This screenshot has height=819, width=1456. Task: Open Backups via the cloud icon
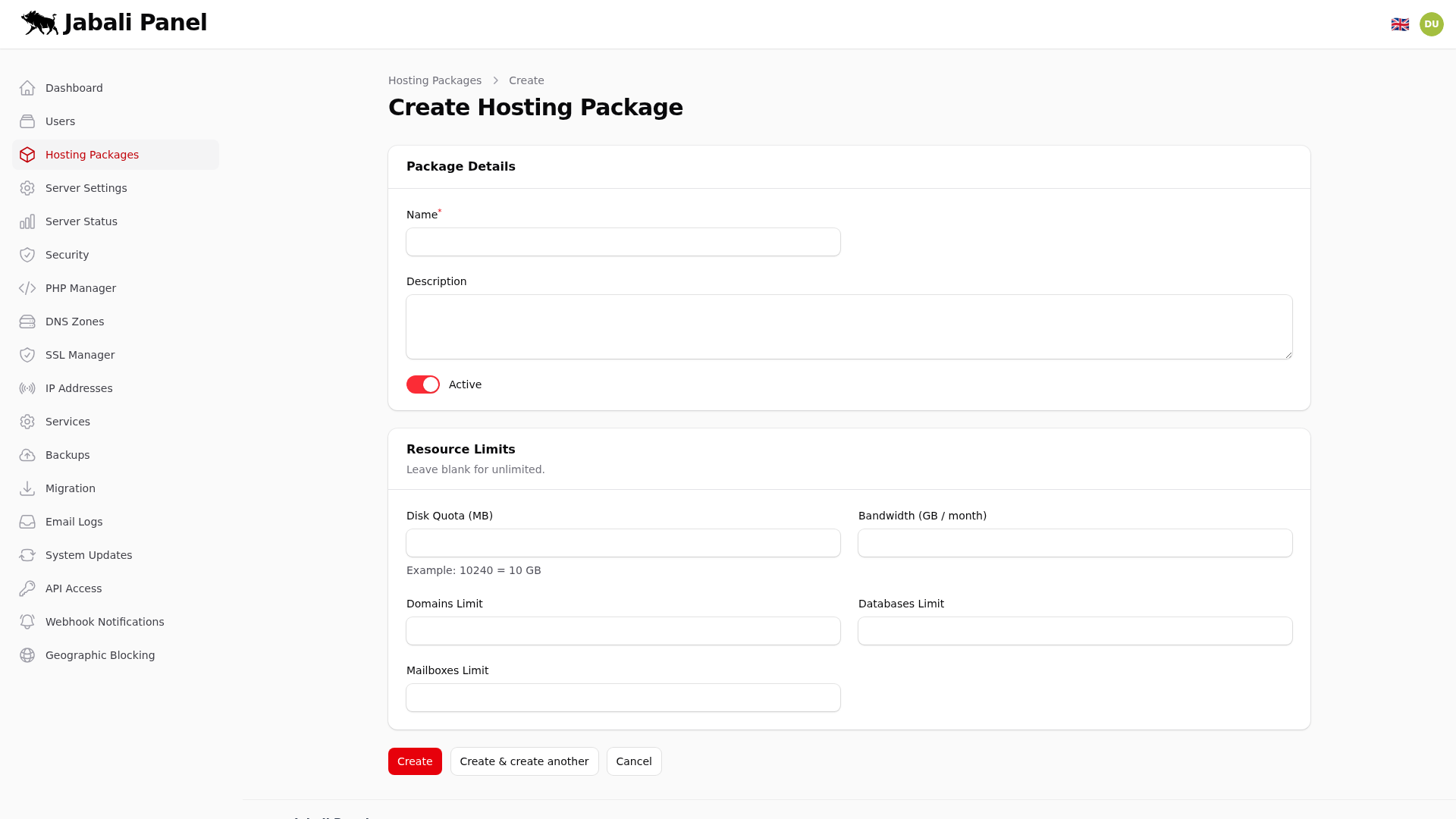pos(27,454)
